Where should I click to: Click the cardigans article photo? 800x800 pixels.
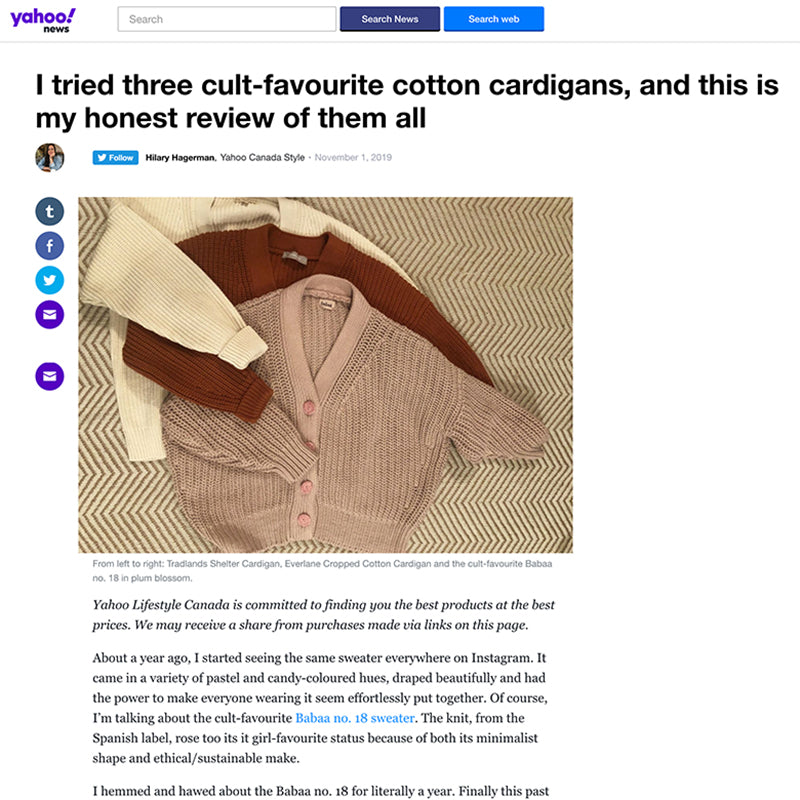point(325,374)
